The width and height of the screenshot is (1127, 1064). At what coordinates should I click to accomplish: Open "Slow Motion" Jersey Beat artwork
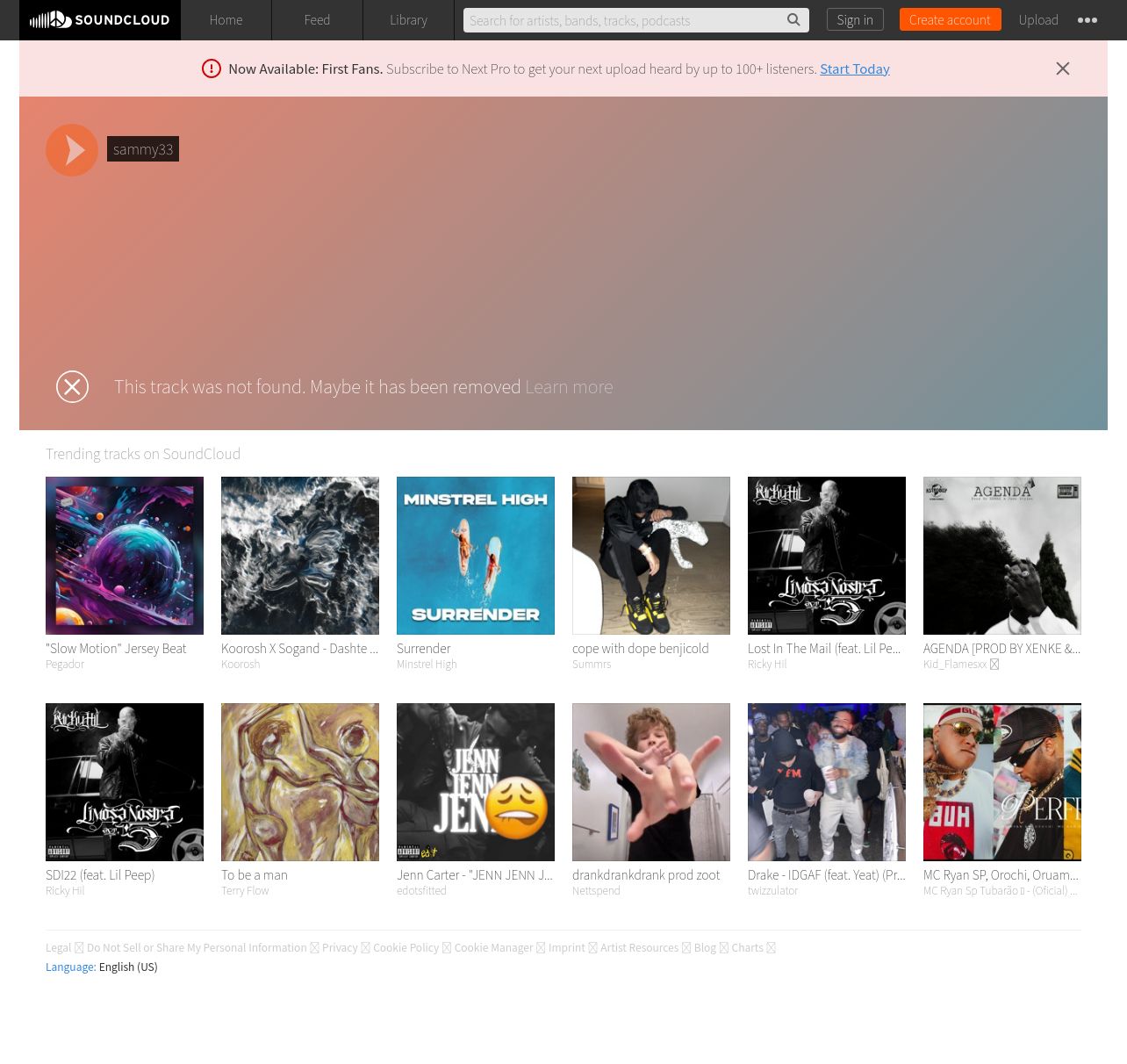tap(125, 556)
